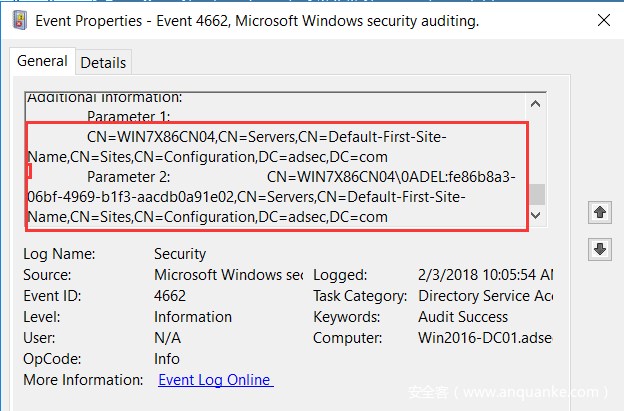
Task: Click the Log Name field showing Security
Action: point(180,254)
